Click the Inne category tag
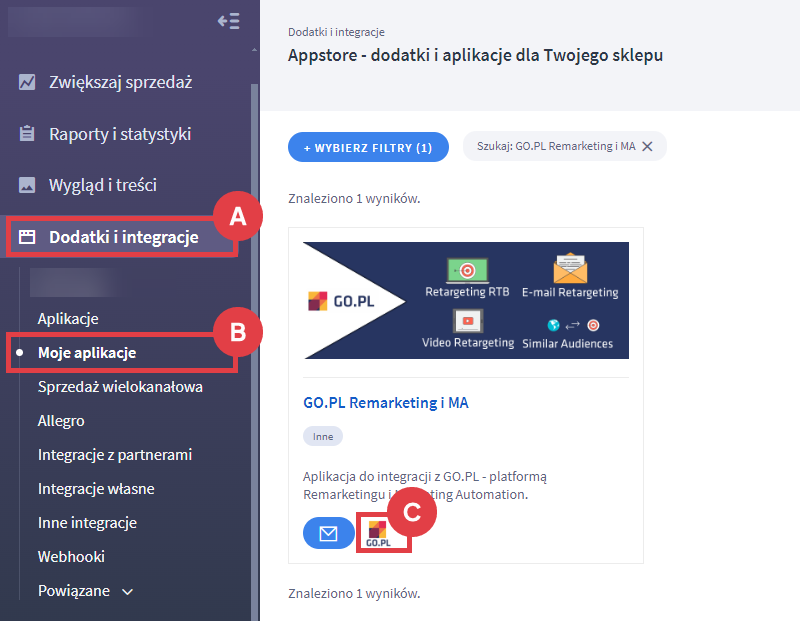800x621 pixels. tap(322, 436)
